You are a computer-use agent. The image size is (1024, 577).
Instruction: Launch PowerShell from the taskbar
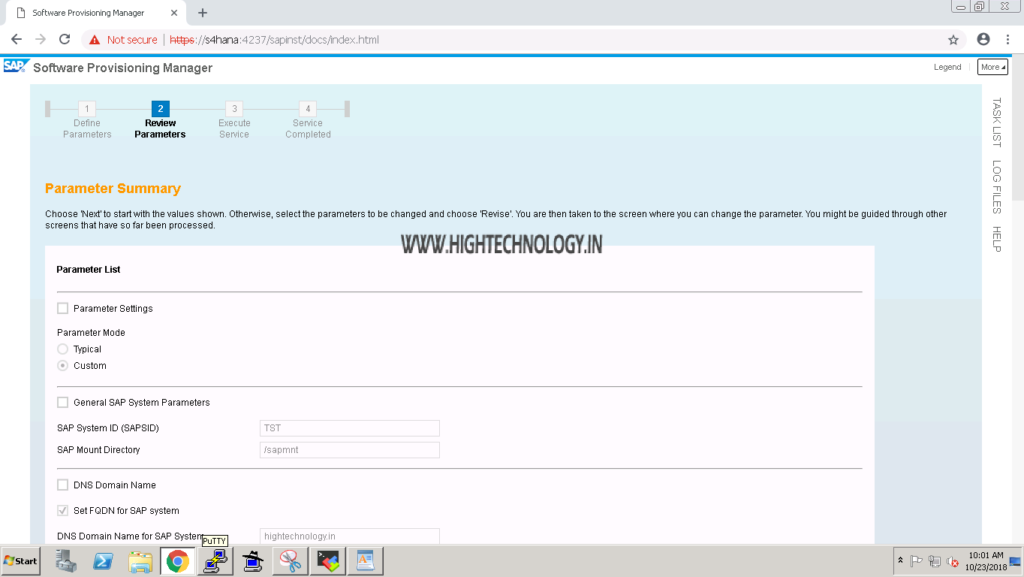(103, 561)
